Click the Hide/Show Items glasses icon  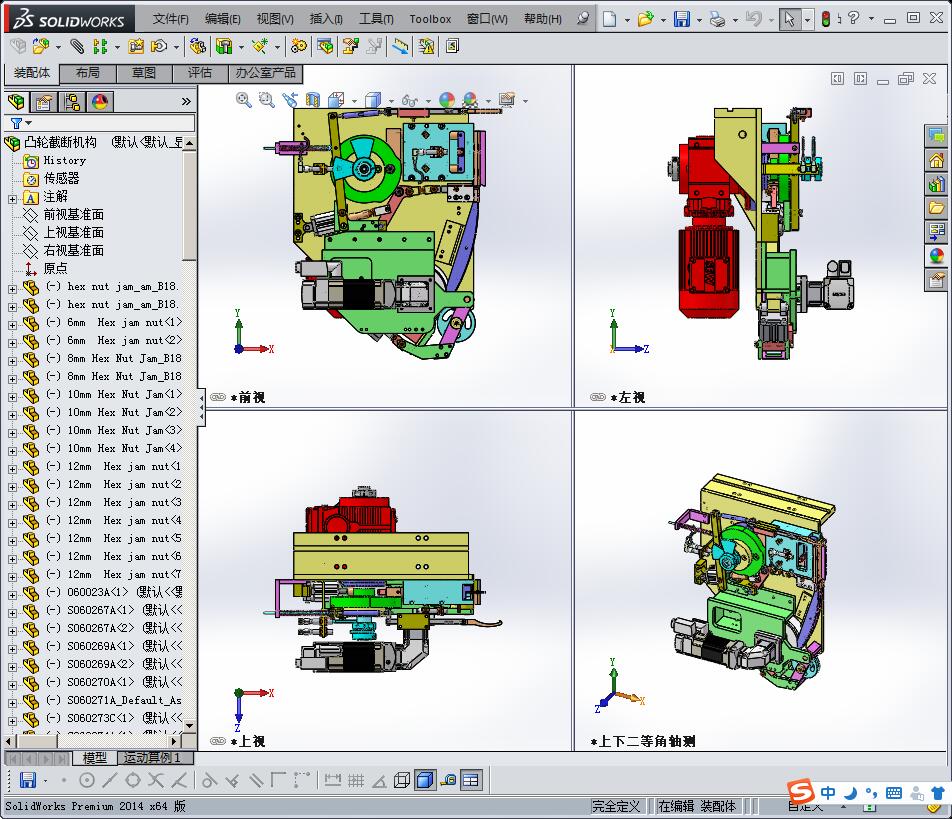coord(409,100)
